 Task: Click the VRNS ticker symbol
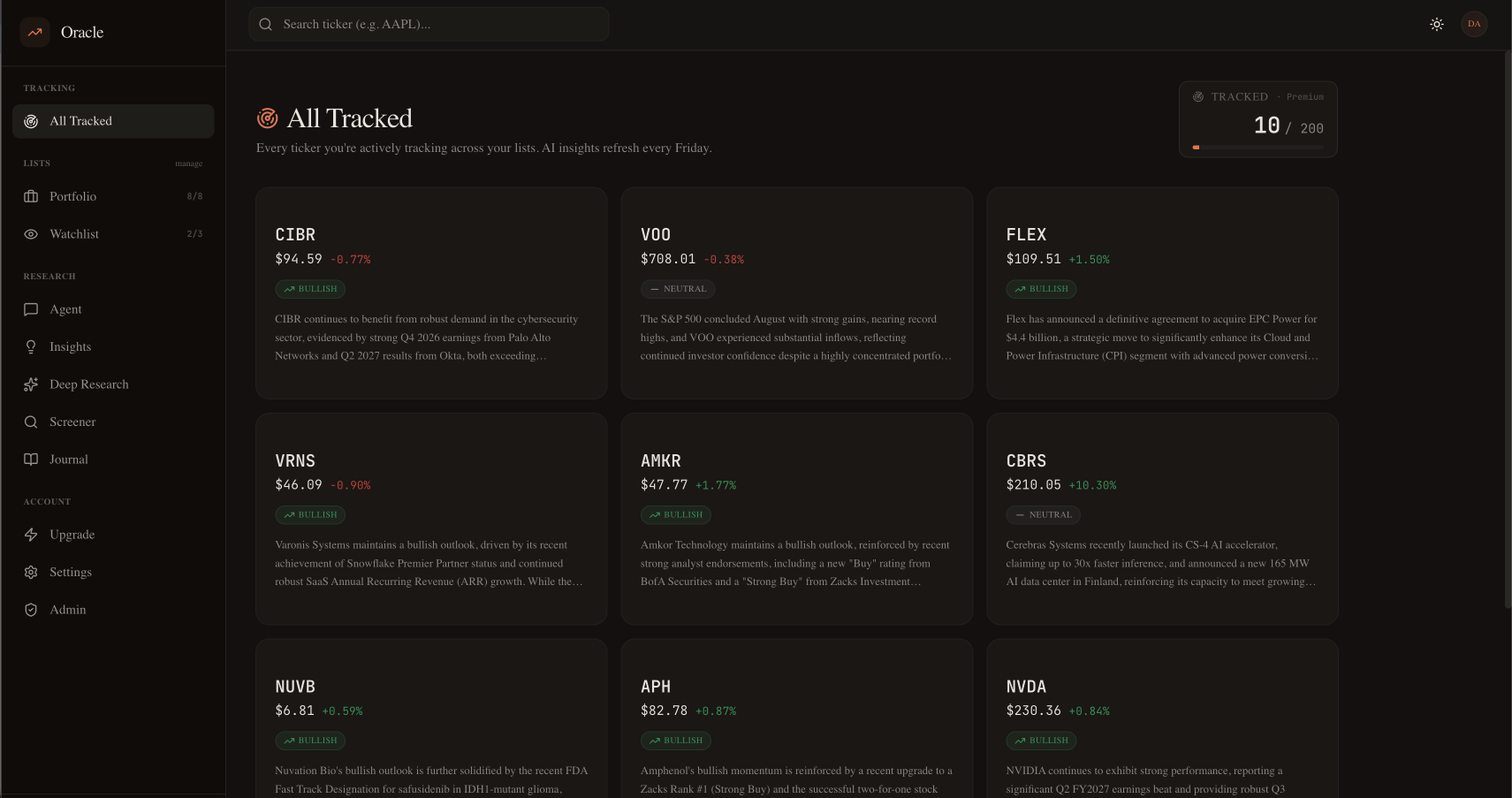(295, 460)
